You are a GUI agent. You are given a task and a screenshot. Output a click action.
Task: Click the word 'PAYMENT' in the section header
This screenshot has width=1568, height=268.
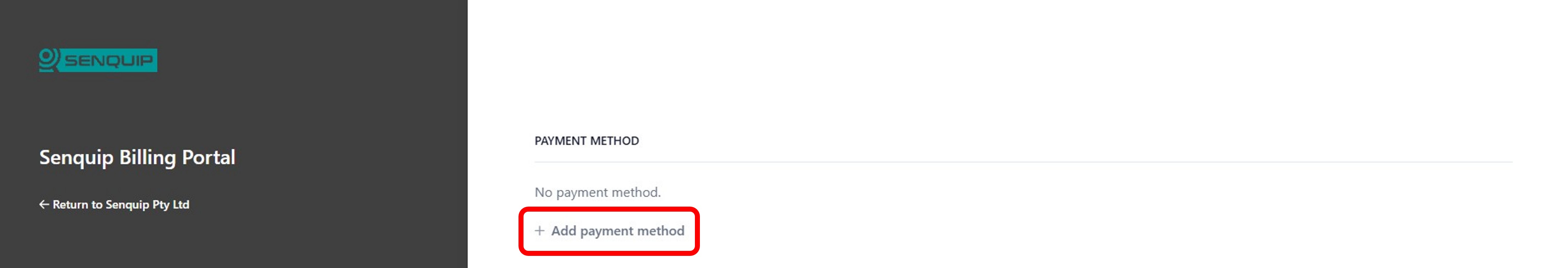[x=560, y=141]
